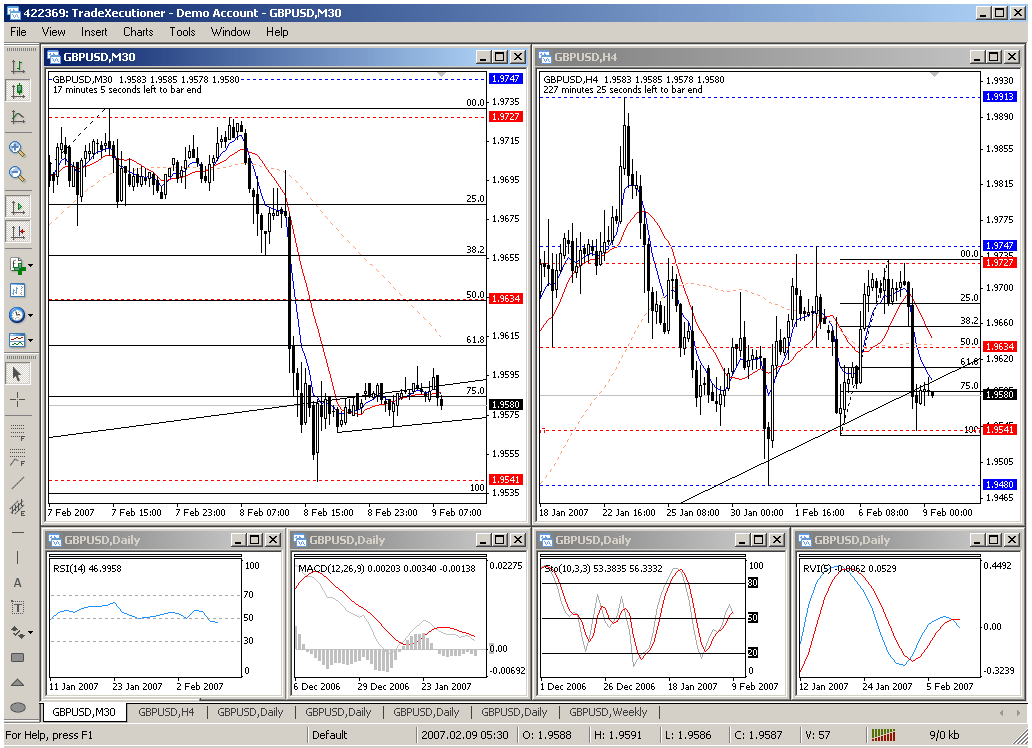Click the 'V: 57' volume status value

click(x=818, y=735)
